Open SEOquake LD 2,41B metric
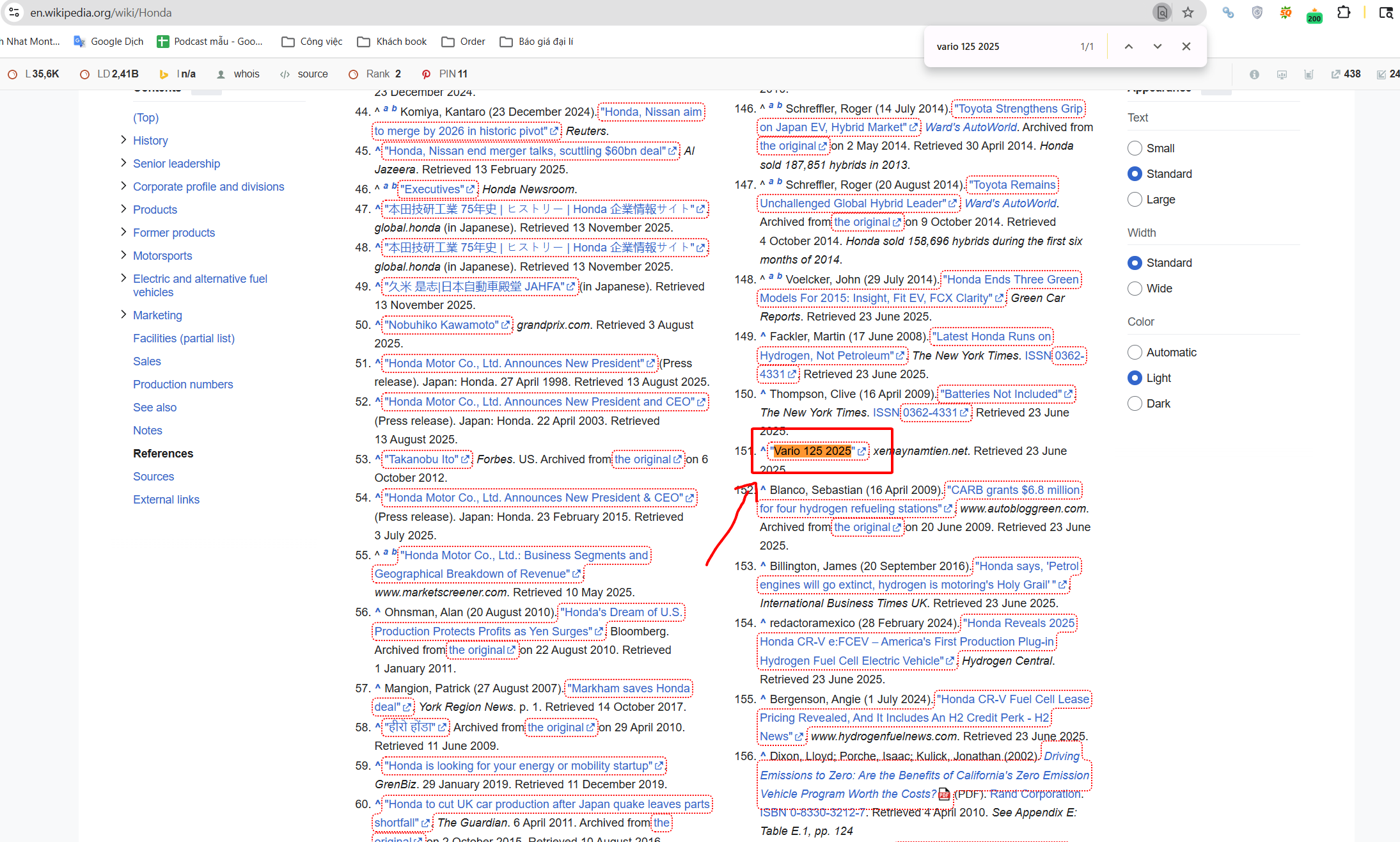Screen dimensions: 1400x842 click(x=109, y=74)
